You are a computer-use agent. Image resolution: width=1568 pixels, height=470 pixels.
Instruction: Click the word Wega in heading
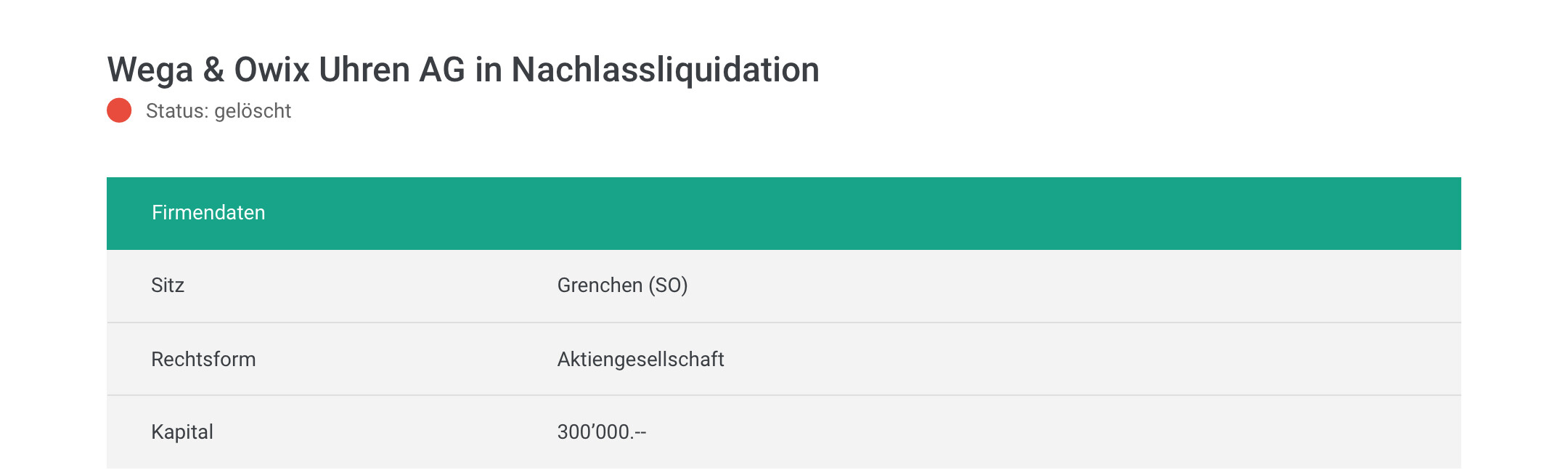coord(150,70)
